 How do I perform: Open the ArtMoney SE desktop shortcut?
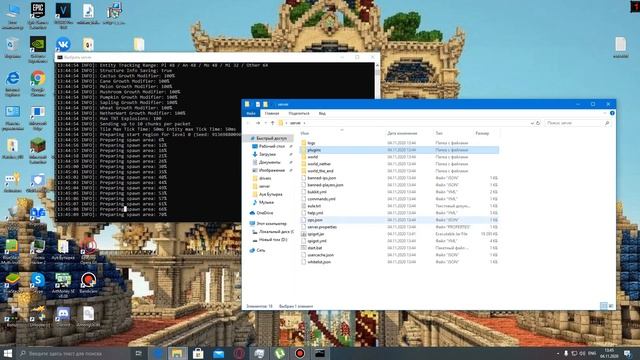click(63, 284)
